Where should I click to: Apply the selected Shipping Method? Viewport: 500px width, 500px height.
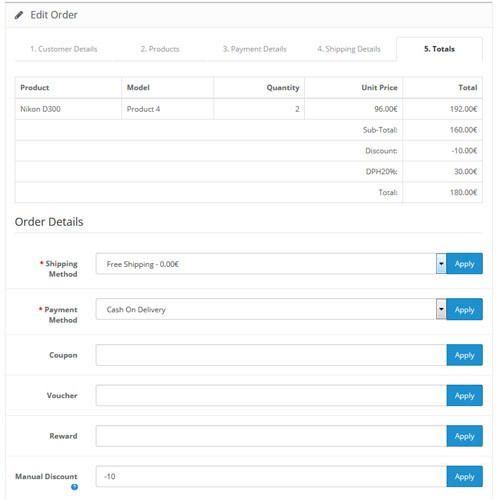coord(464,264)
